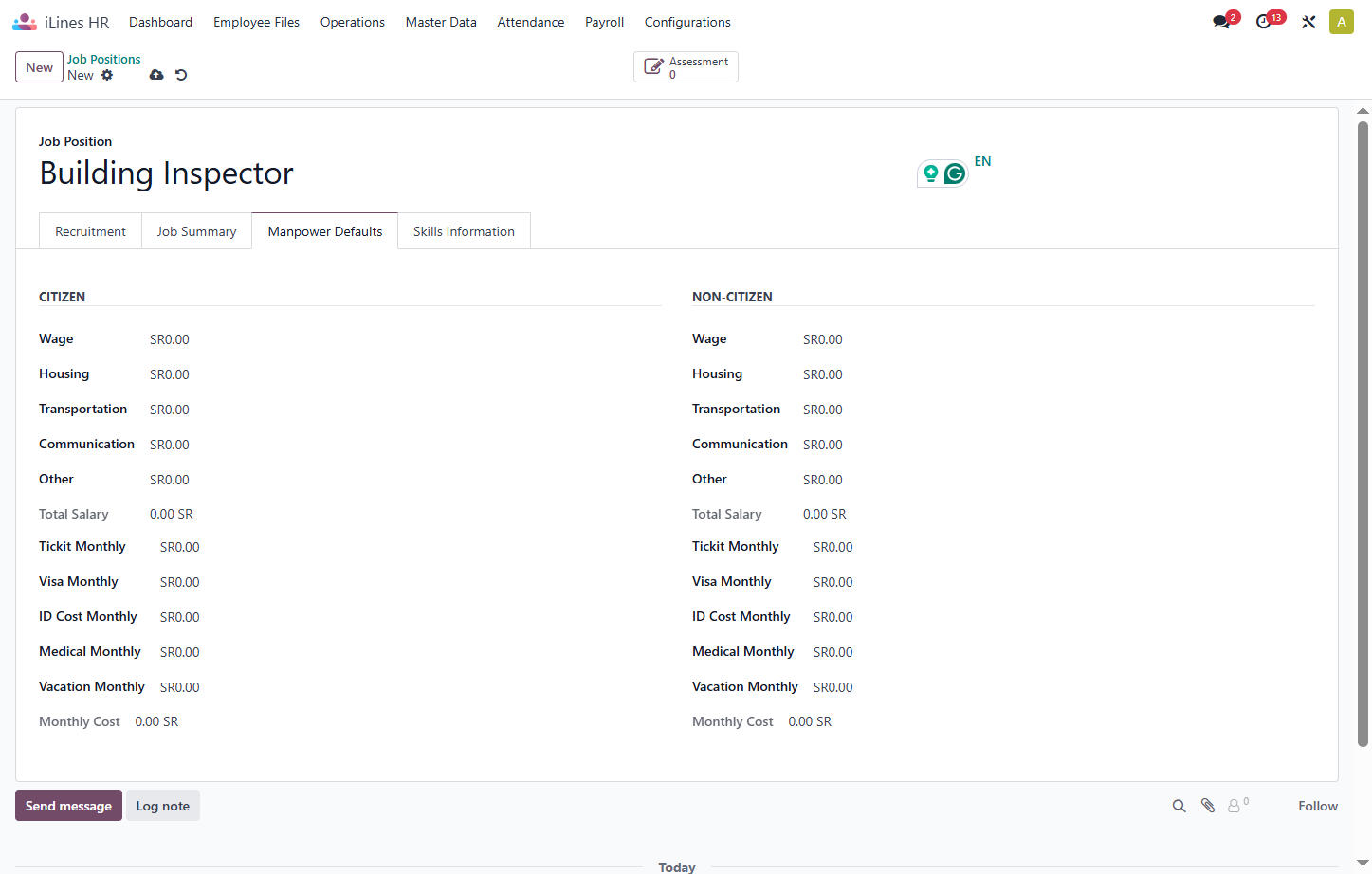The height and width of the screenshot is (874, 1372).
Task: Open the user avatar menu
Action: pos(1342,22)
